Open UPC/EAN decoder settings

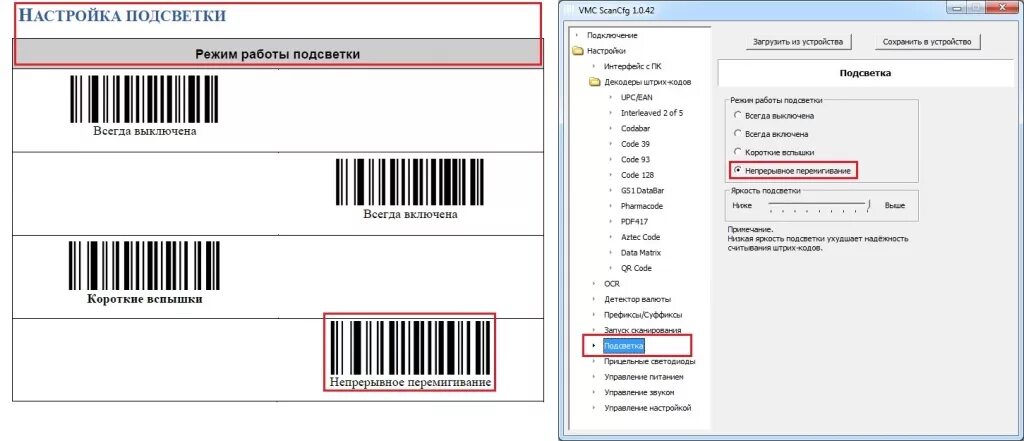click(x=637, y=97)
